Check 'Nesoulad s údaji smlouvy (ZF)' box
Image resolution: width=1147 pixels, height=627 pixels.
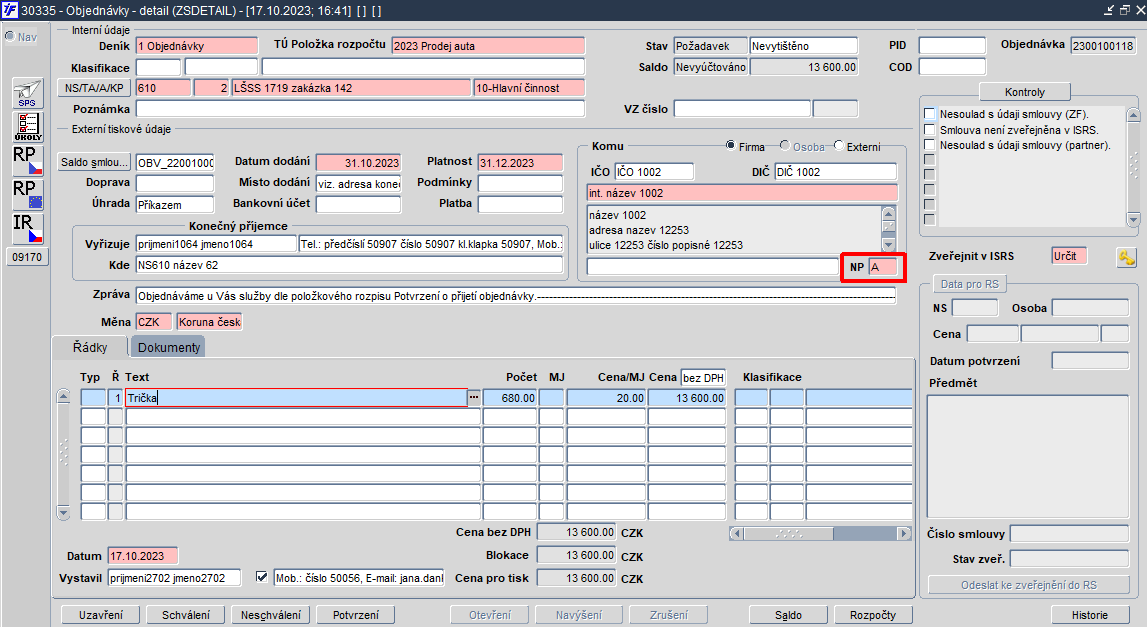click(x=930, y=114)
